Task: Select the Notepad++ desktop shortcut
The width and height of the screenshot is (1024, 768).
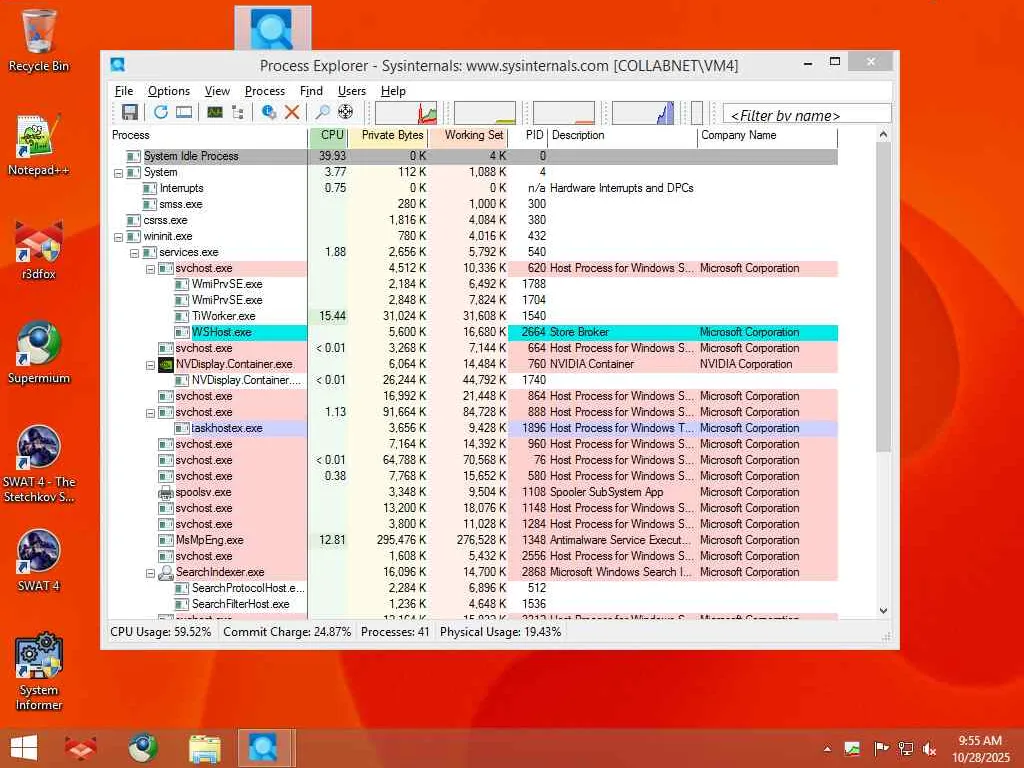Action: click(39, 145)
